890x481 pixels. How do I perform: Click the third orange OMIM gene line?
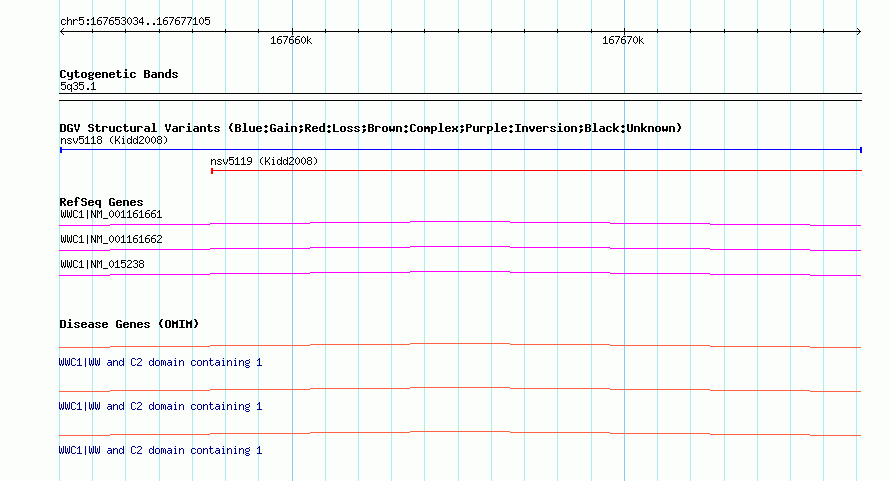point(460,433)
